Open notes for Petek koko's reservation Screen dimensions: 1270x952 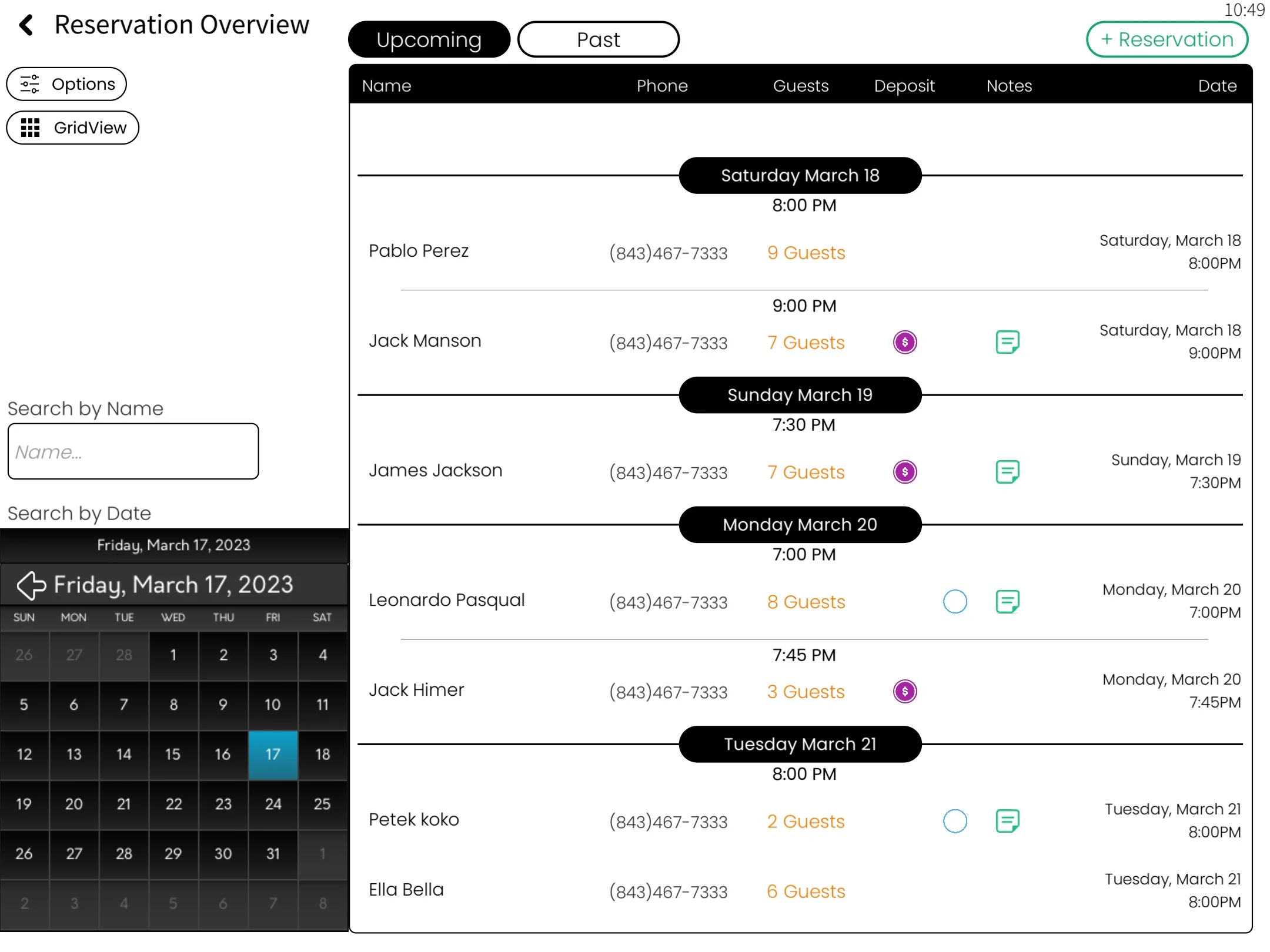[x=1008, y=821]
